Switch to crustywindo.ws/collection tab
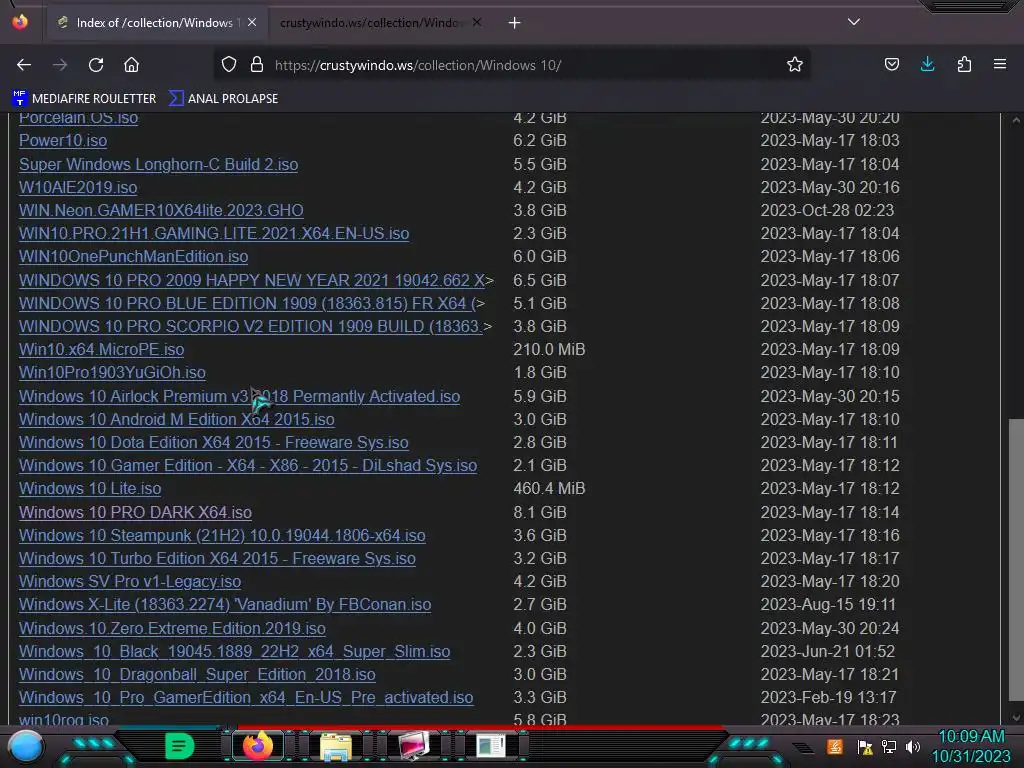 tap(379, 23)
